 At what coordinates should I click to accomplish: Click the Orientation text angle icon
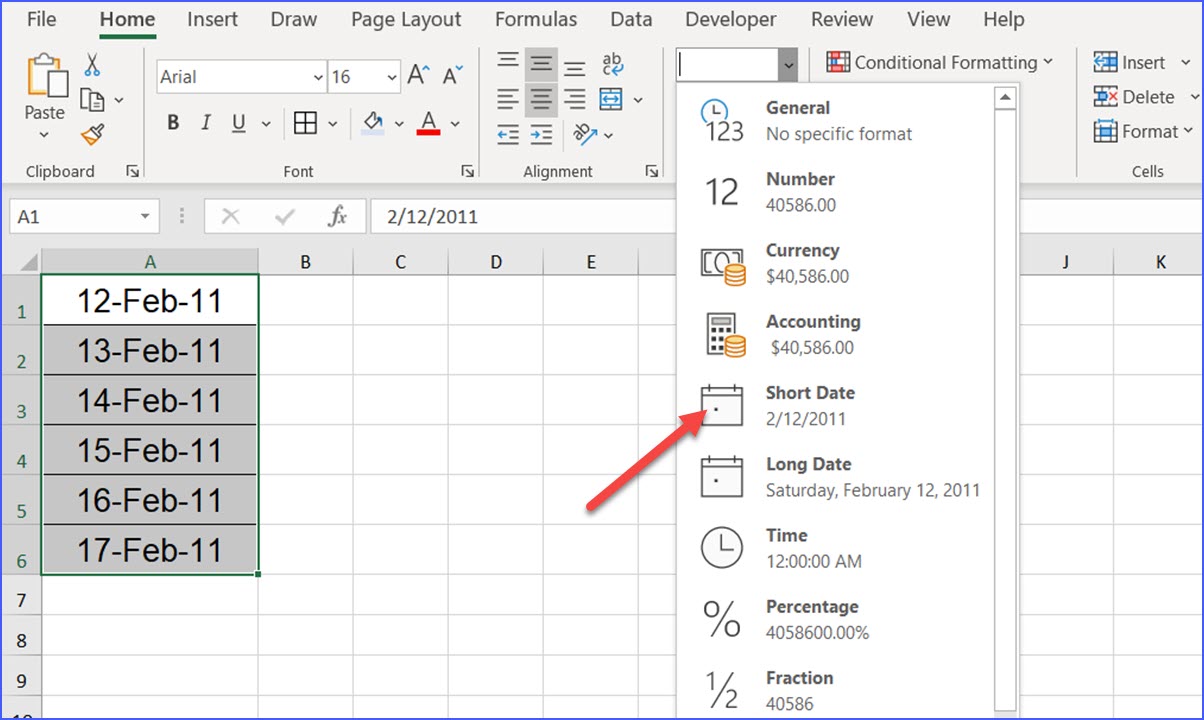tap(585, 134)
